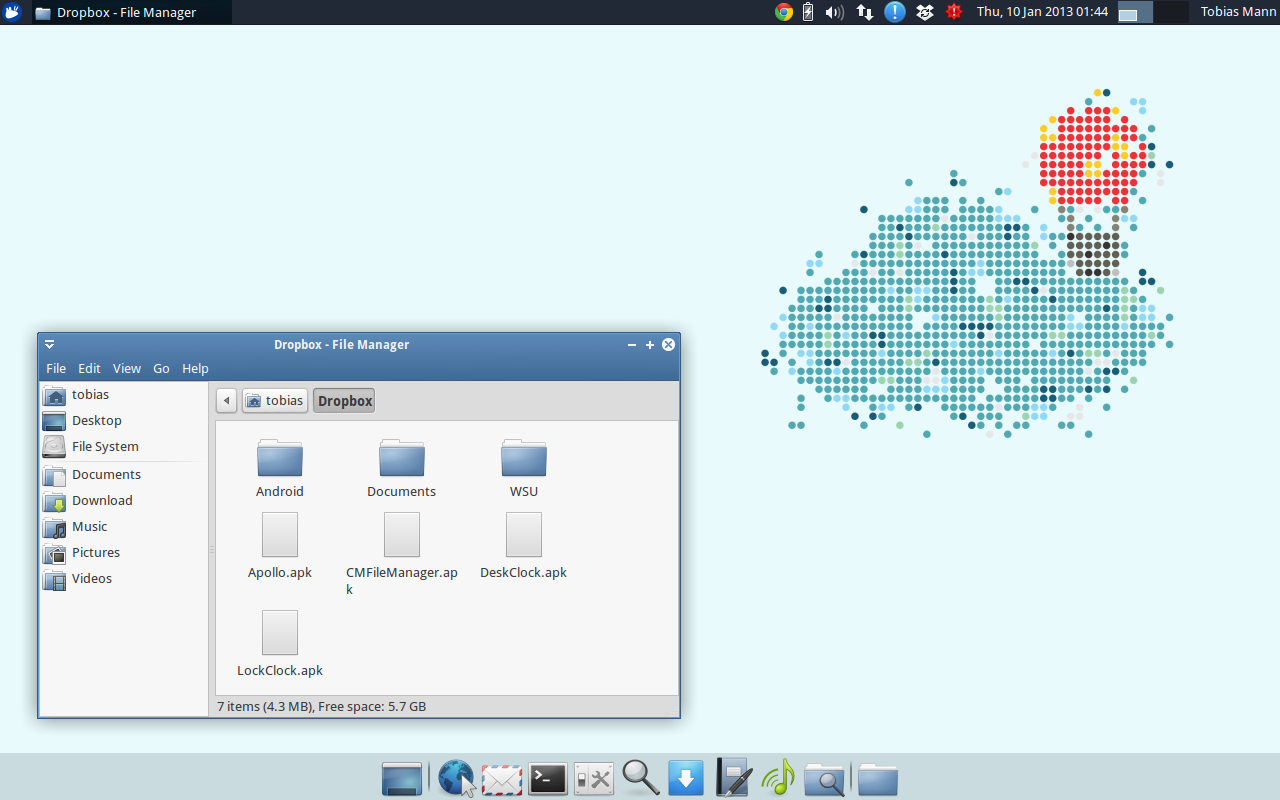Open the Android folder

point(280,458)
